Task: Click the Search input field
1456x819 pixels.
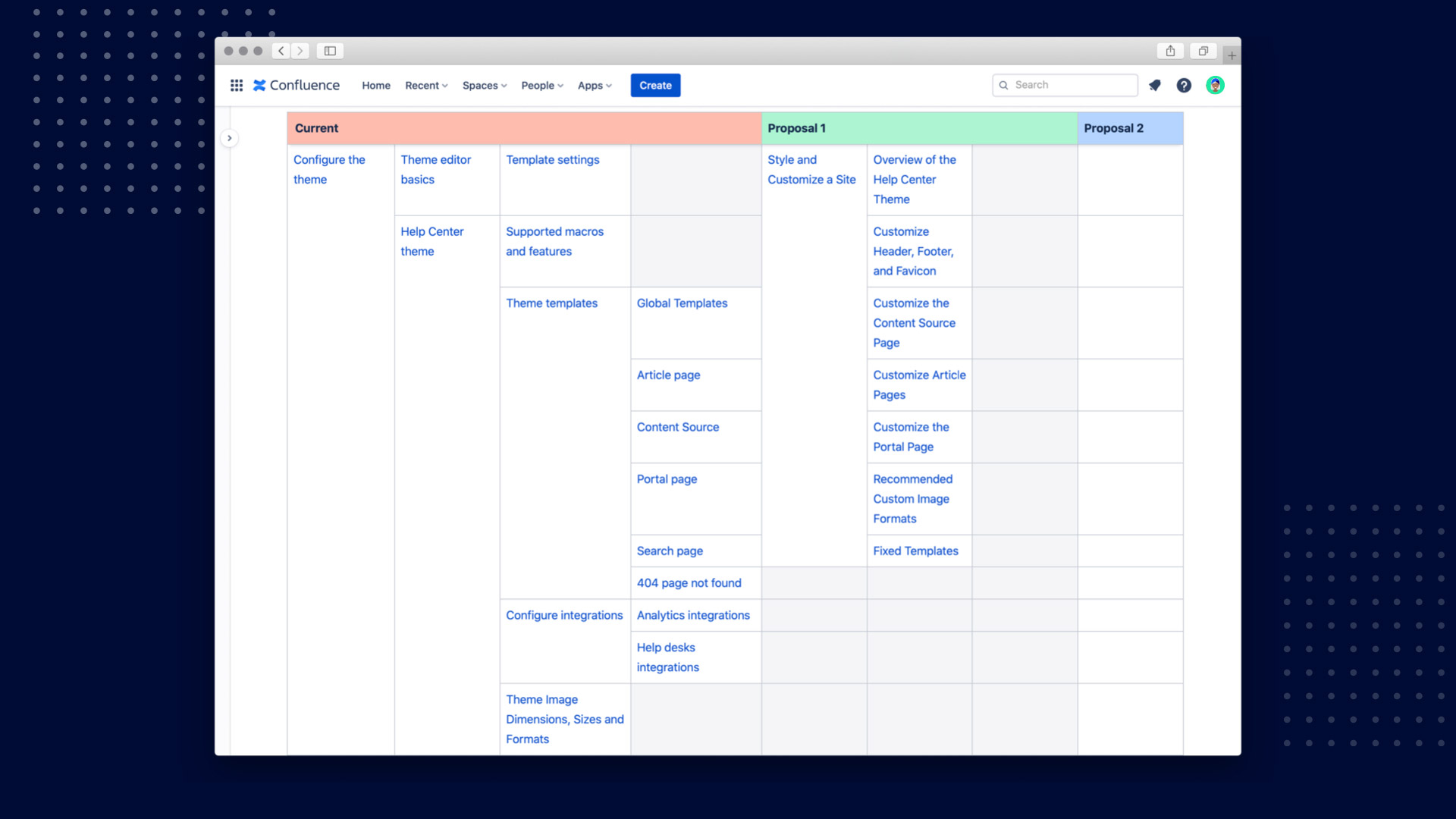Action: pyautogui.click(x=1065, y=84)
